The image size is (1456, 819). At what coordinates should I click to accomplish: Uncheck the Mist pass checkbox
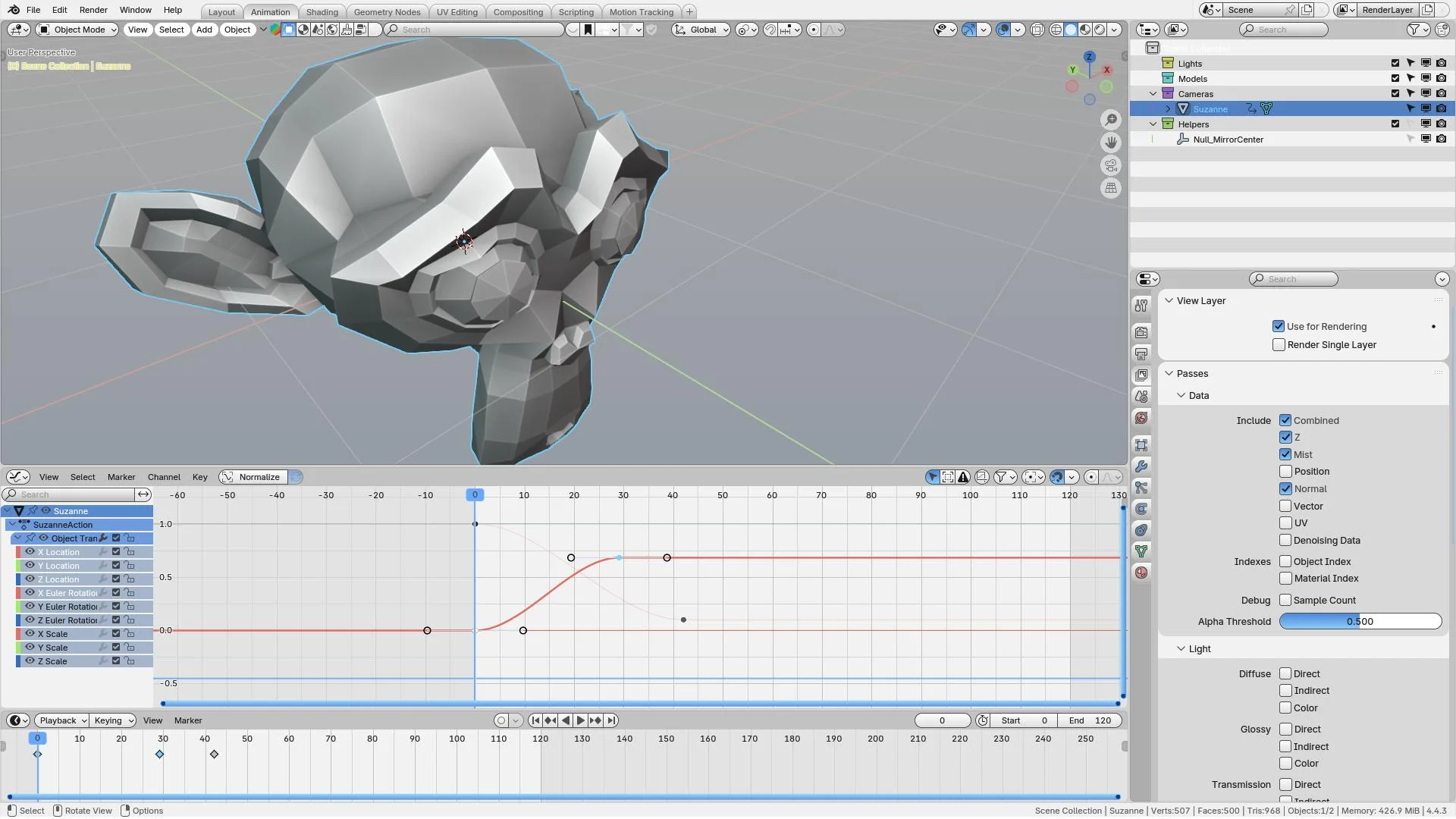click(1285, 454)
